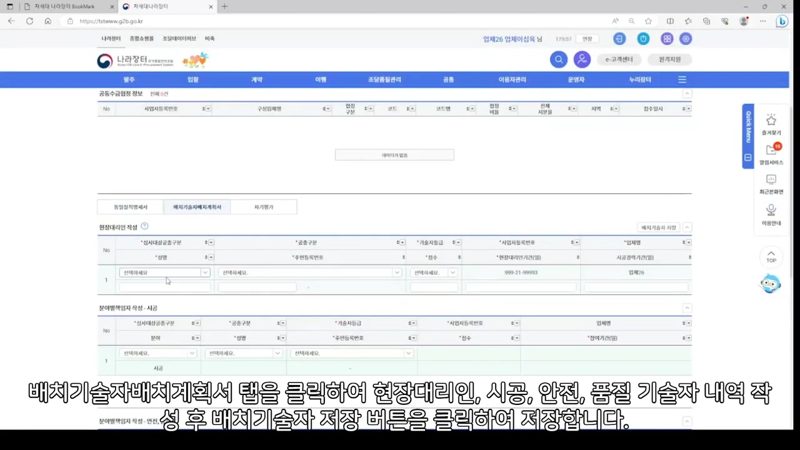Open the 공통 menu
800x450 pixels.
[x=448, y=80]
